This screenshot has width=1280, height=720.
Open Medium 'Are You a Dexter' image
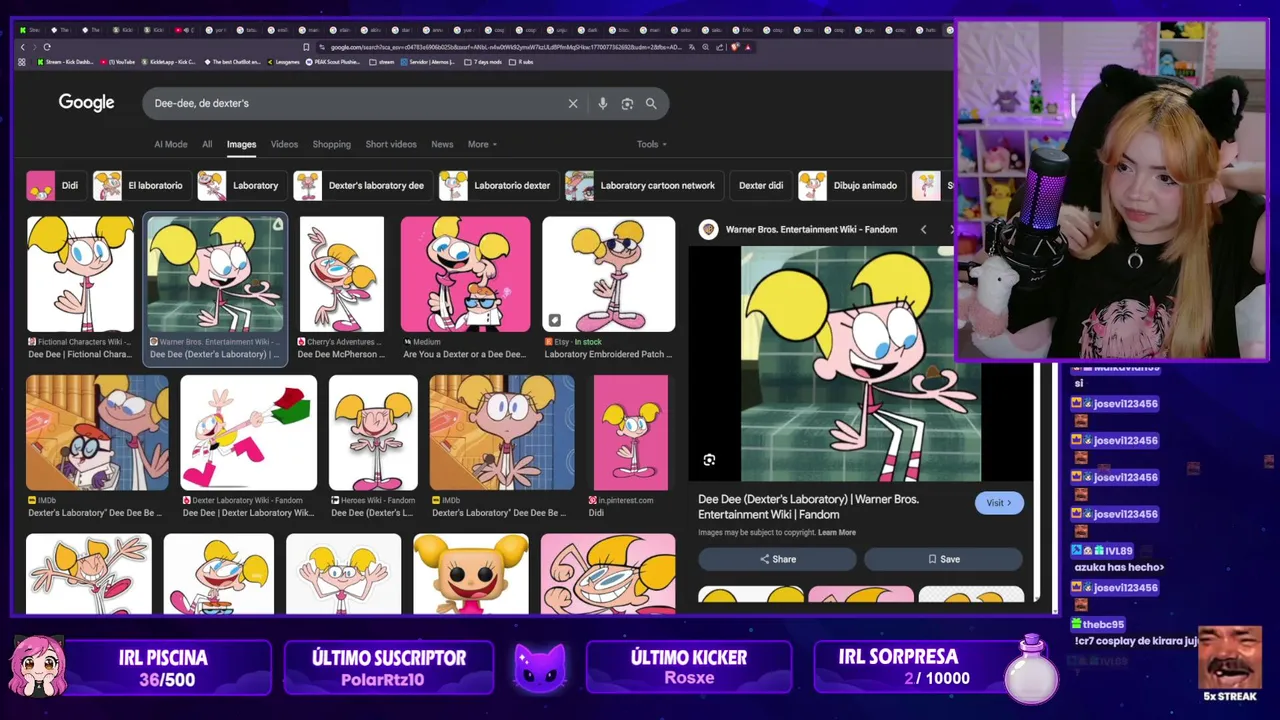(465, 274)
